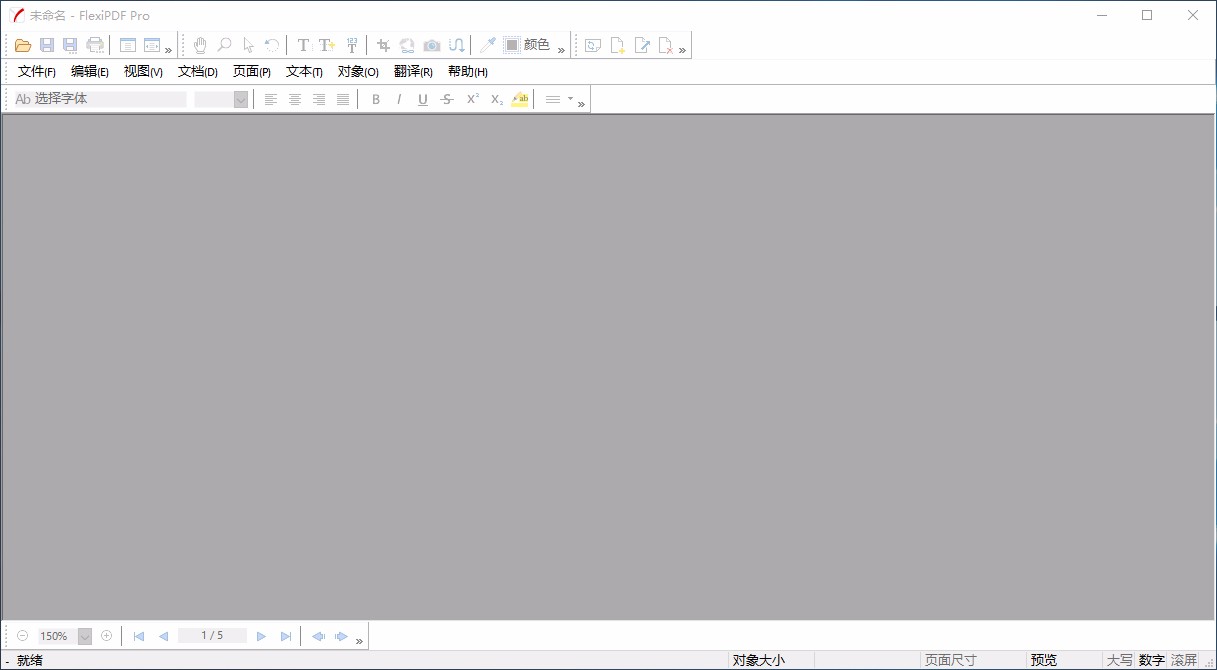Go to first page arrow

point(139,636)
